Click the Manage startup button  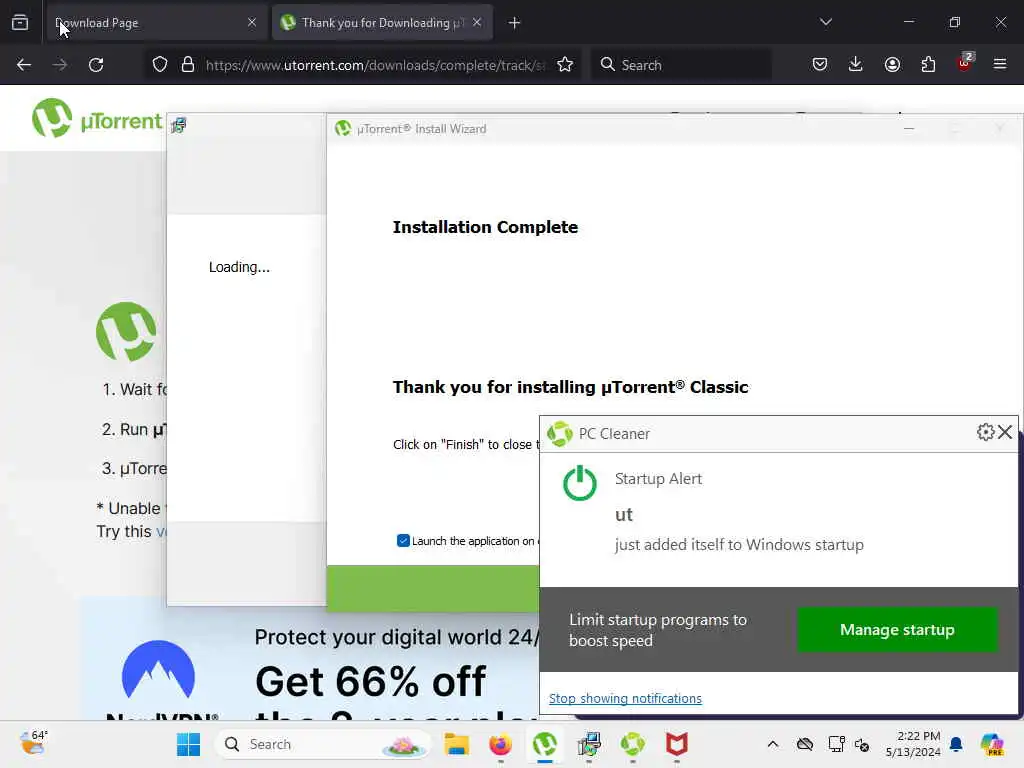pyautogui.click(x=897, y=630)
